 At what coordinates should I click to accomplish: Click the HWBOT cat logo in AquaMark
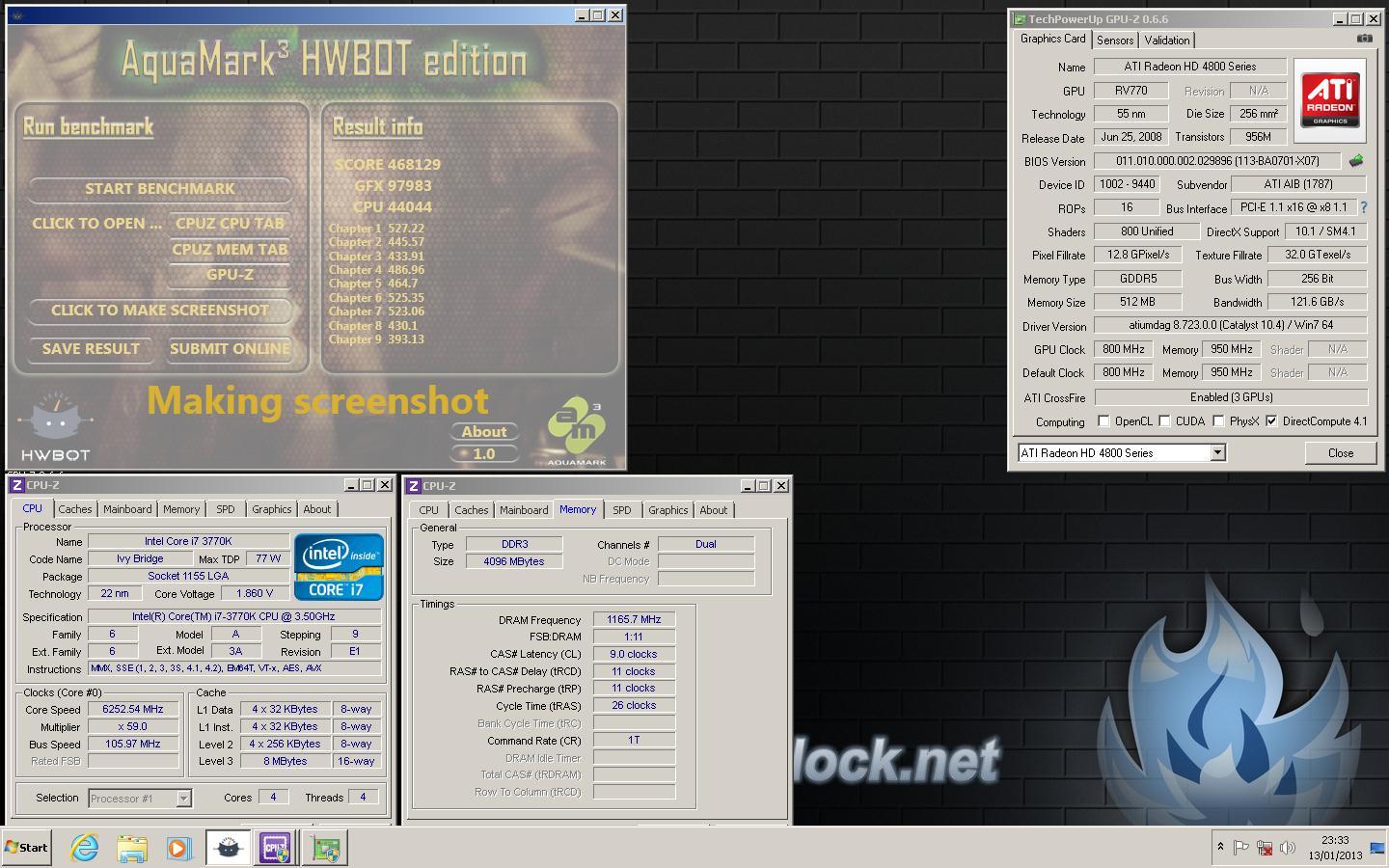point(55,427)
